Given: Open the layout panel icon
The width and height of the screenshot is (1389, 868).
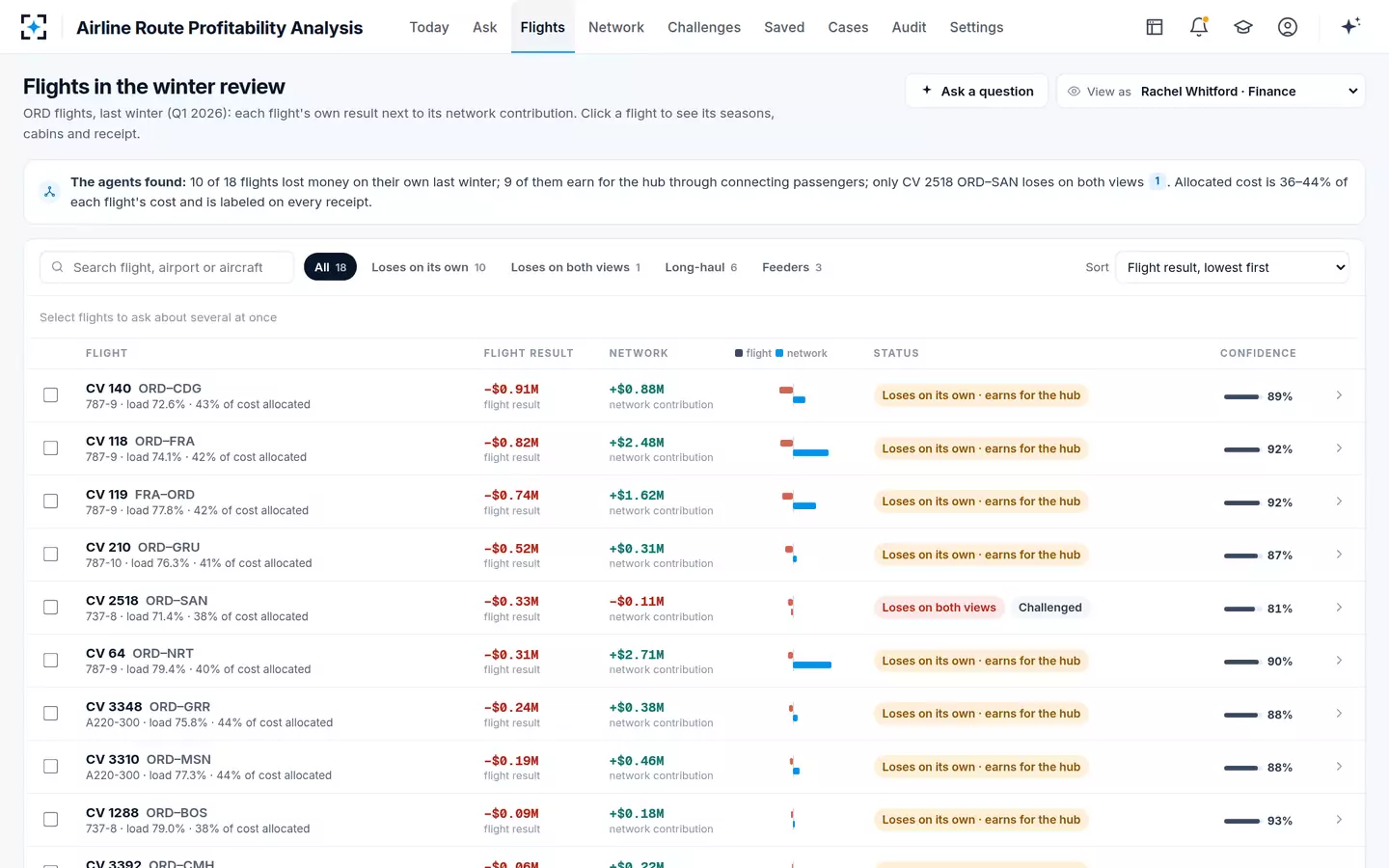Looking at the screenshot, I should coord(1155,27).
